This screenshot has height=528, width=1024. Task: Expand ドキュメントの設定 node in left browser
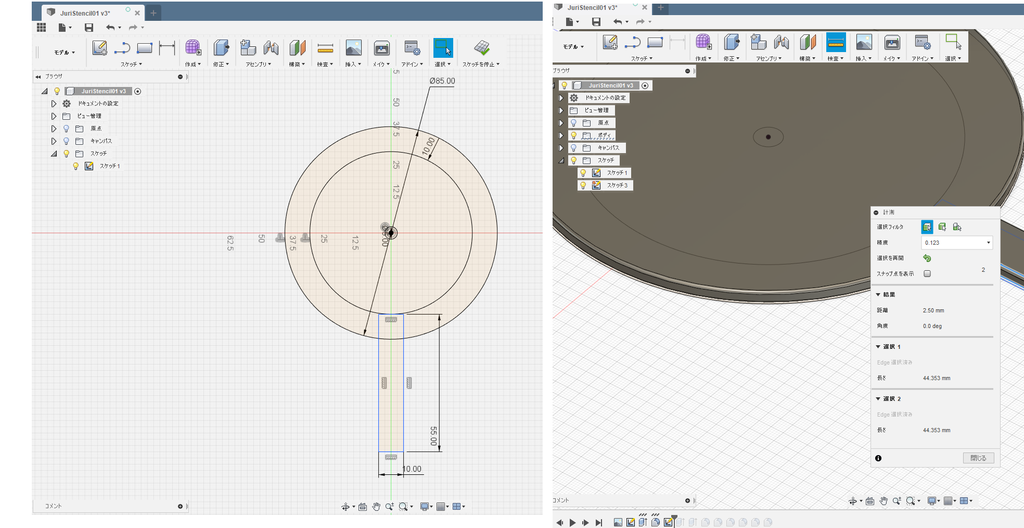[x=54, y=103]
